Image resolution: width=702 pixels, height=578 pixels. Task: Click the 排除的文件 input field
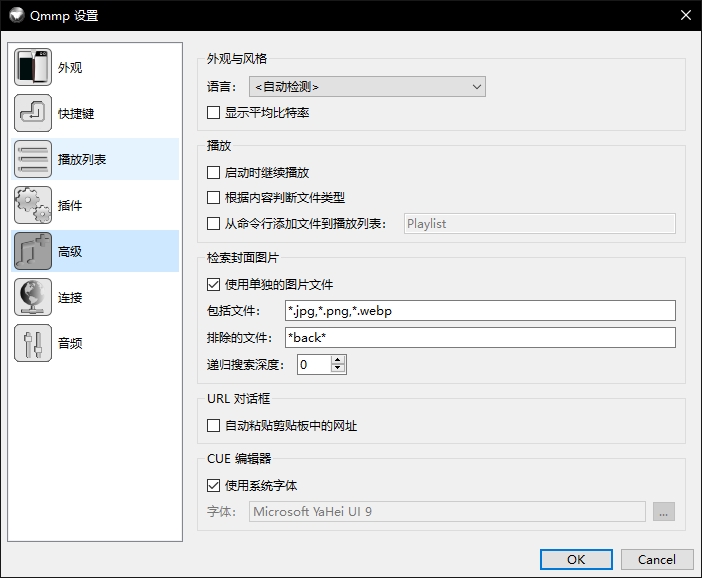pyautogui.click(x=480, y=338)
